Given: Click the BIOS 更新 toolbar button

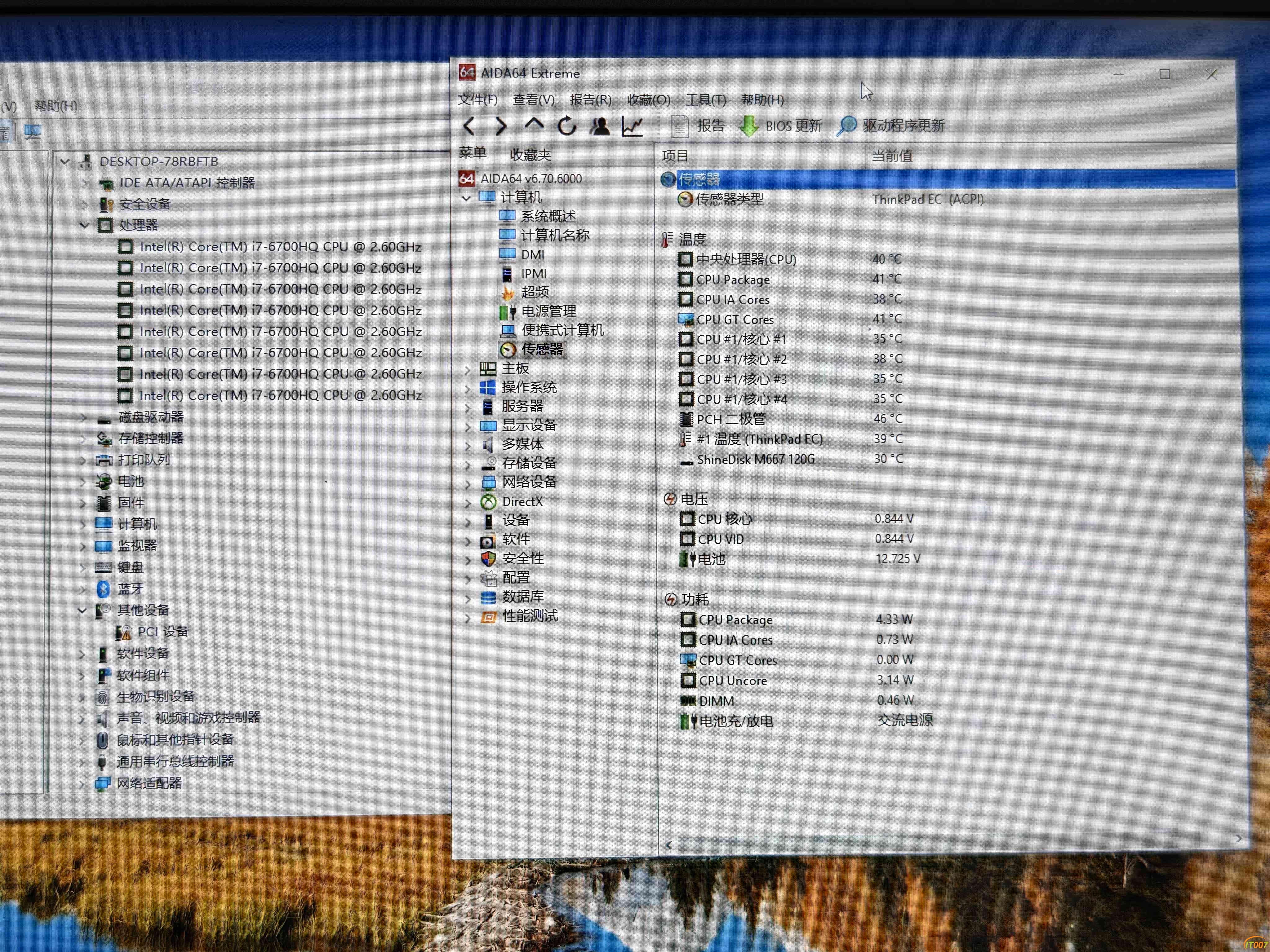Looking at the screenshot, I should (780, 126).
